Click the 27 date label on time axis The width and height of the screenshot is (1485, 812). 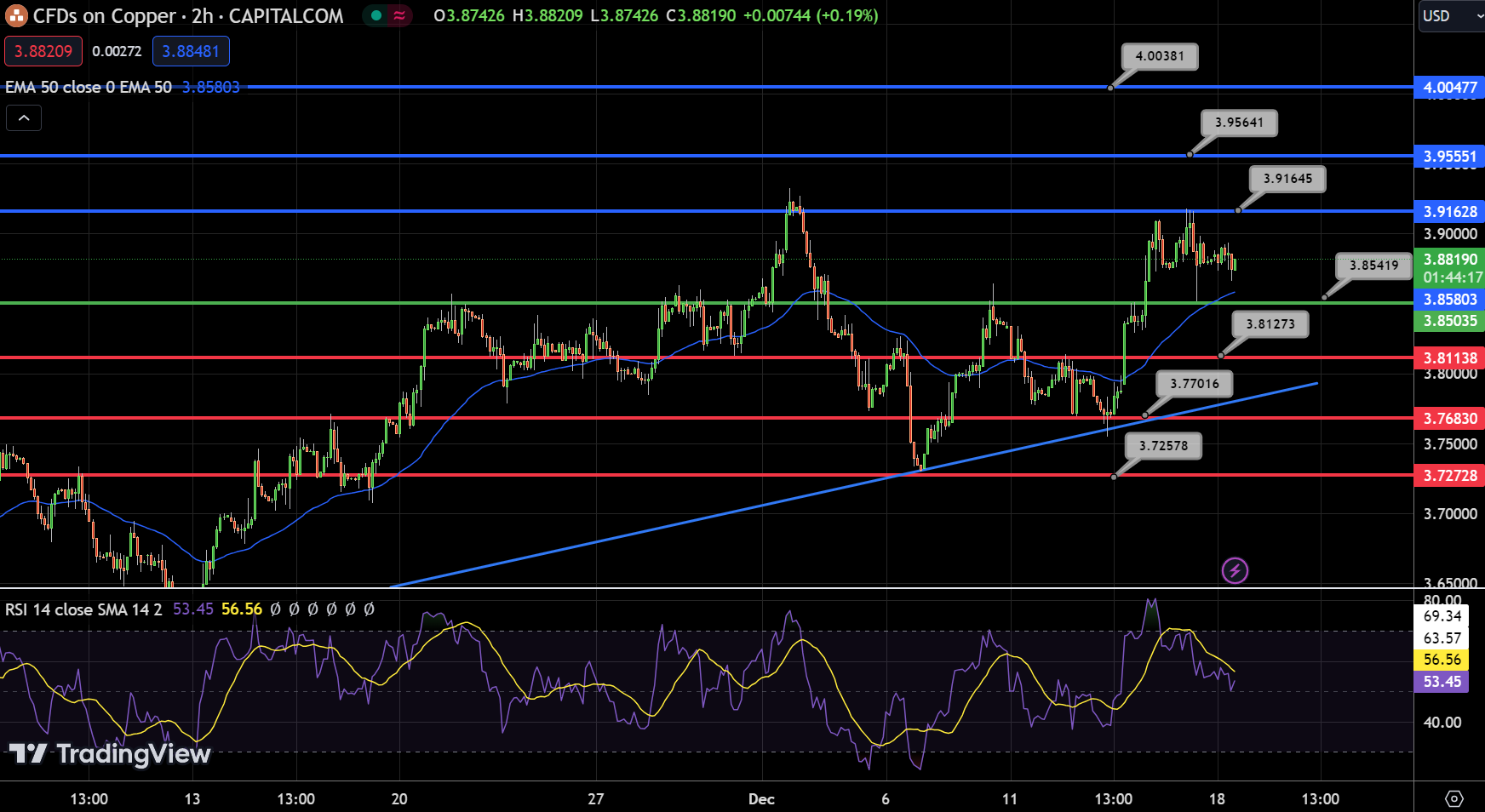pos(595,798)
